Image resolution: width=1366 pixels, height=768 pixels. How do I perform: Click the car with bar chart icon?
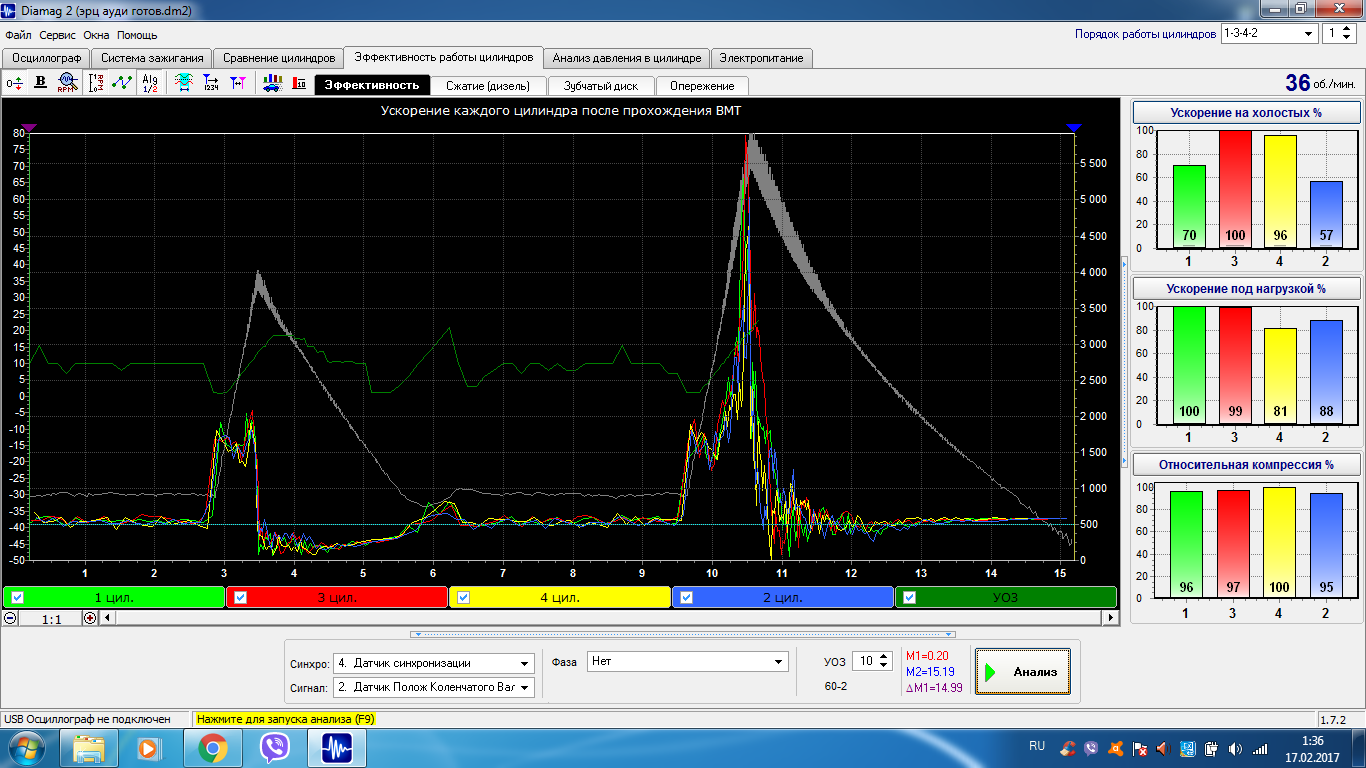click(x=272, y=83)
